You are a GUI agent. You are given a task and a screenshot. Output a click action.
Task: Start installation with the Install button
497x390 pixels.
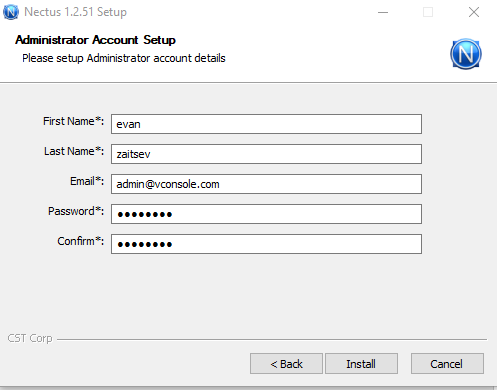(361, 364)
